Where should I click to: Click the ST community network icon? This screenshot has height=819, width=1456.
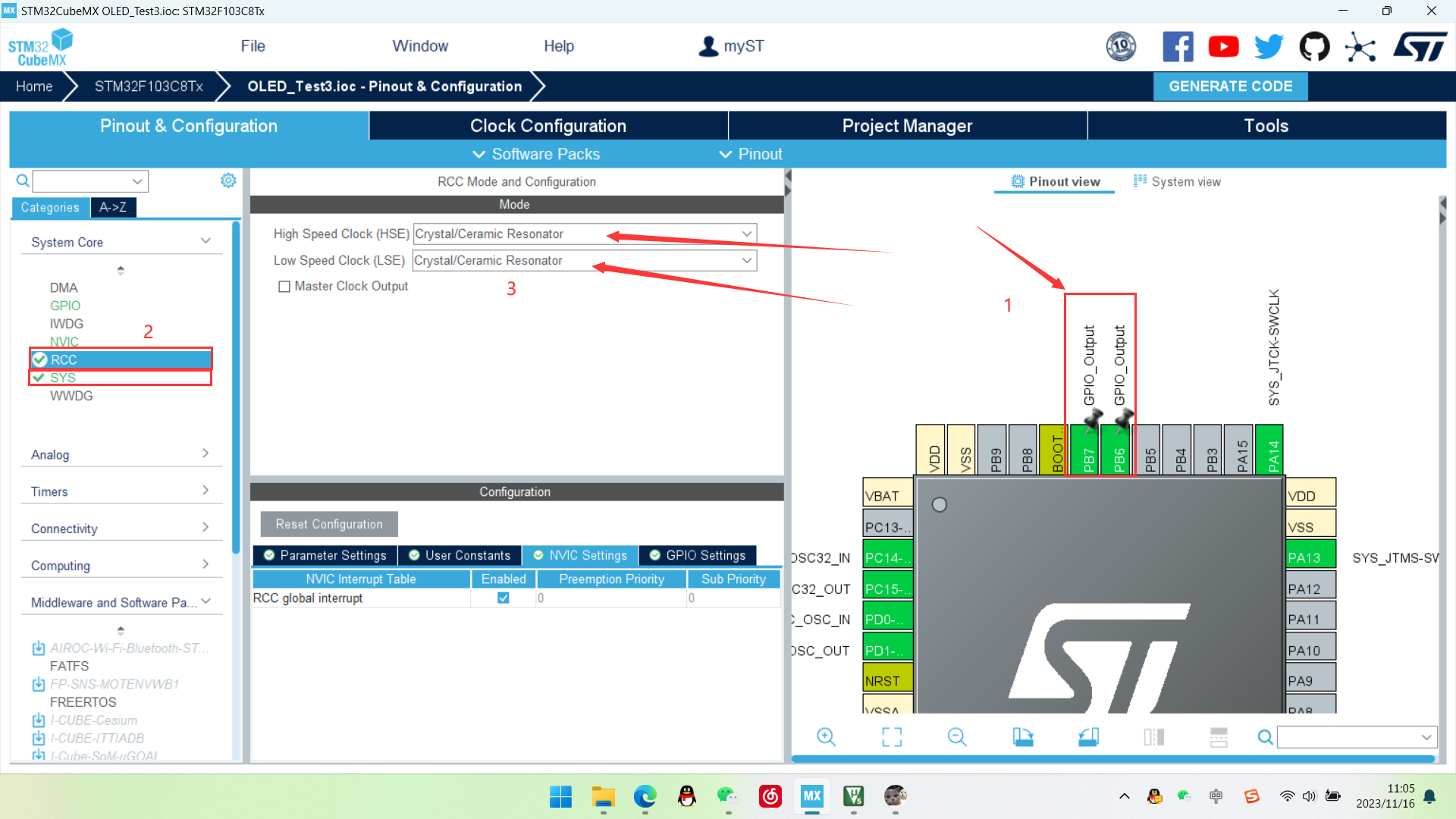pyautogui.click(x=1360, y=47)
